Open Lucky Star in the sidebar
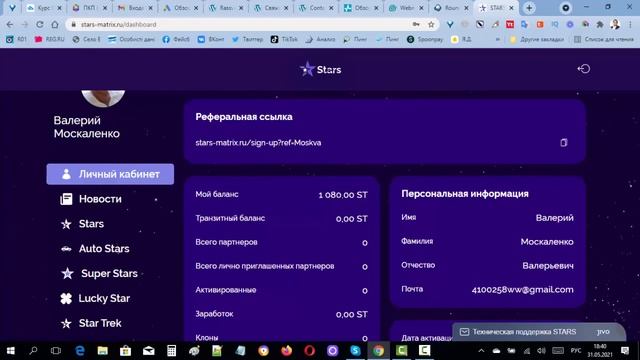Image resolution: width=640 pixels, height=360 pixels. (95, 298)
